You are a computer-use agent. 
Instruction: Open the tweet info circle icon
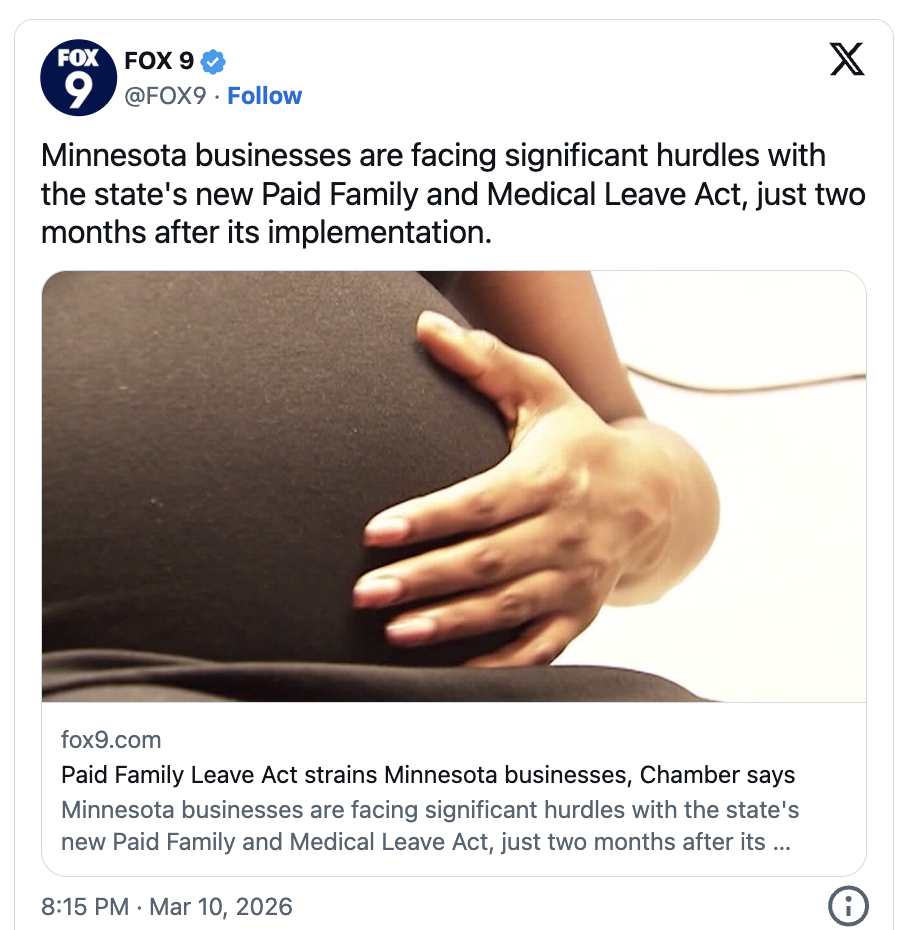coord(848,906)
